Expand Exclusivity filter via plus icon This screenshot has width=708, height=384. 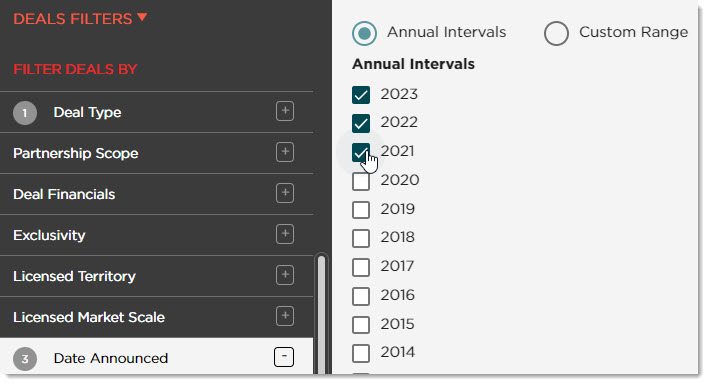click(x=285, y=234)
